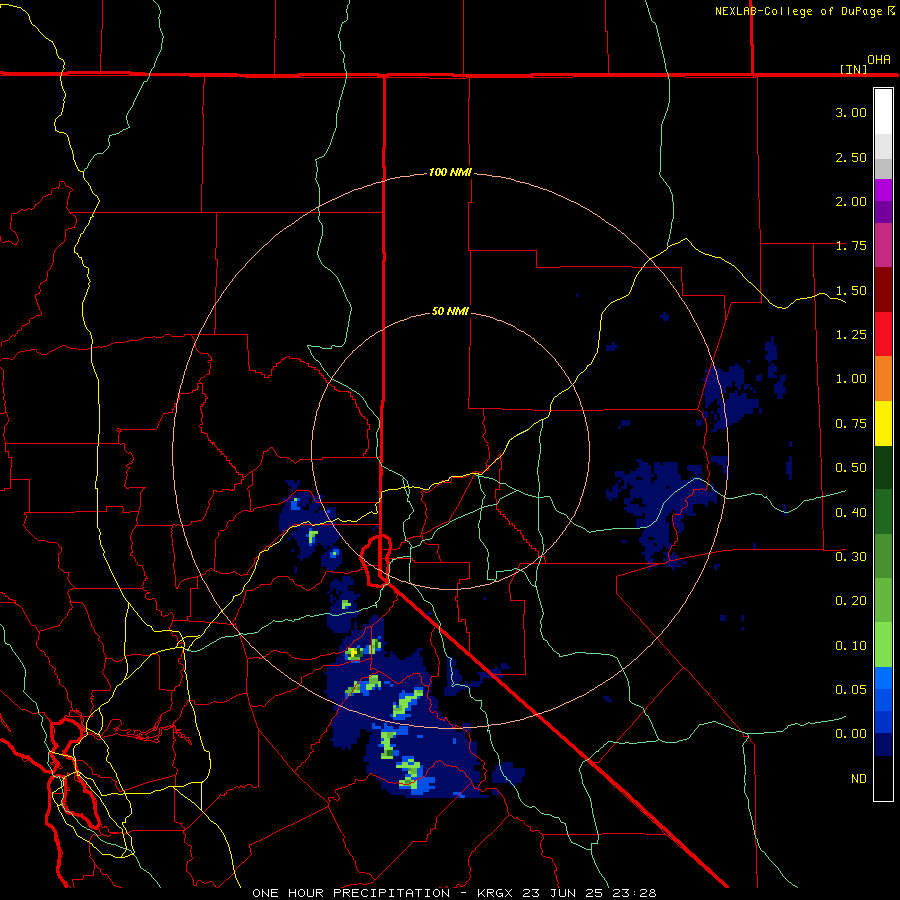
Task: Click the 1.00 legend value
Action: (851, 379)
